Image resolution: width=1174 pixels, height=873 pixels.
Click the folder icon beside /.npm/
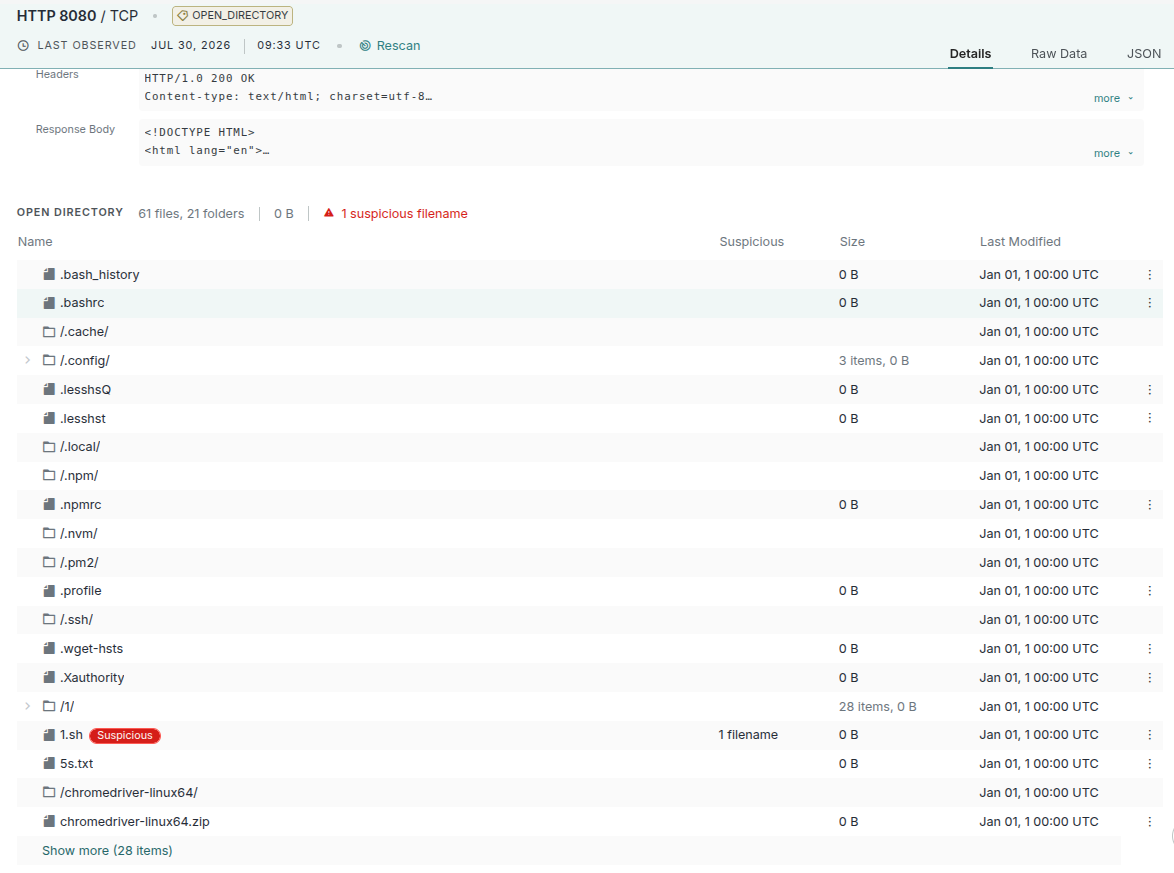pos(49,475)
